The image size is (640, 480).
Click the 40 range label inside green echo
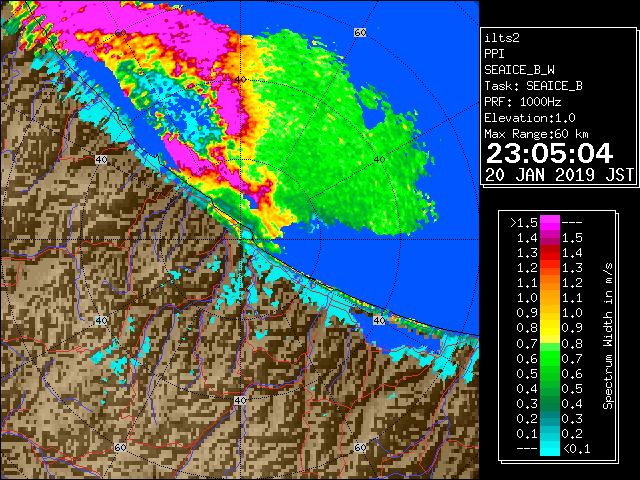tap(379, 160)
